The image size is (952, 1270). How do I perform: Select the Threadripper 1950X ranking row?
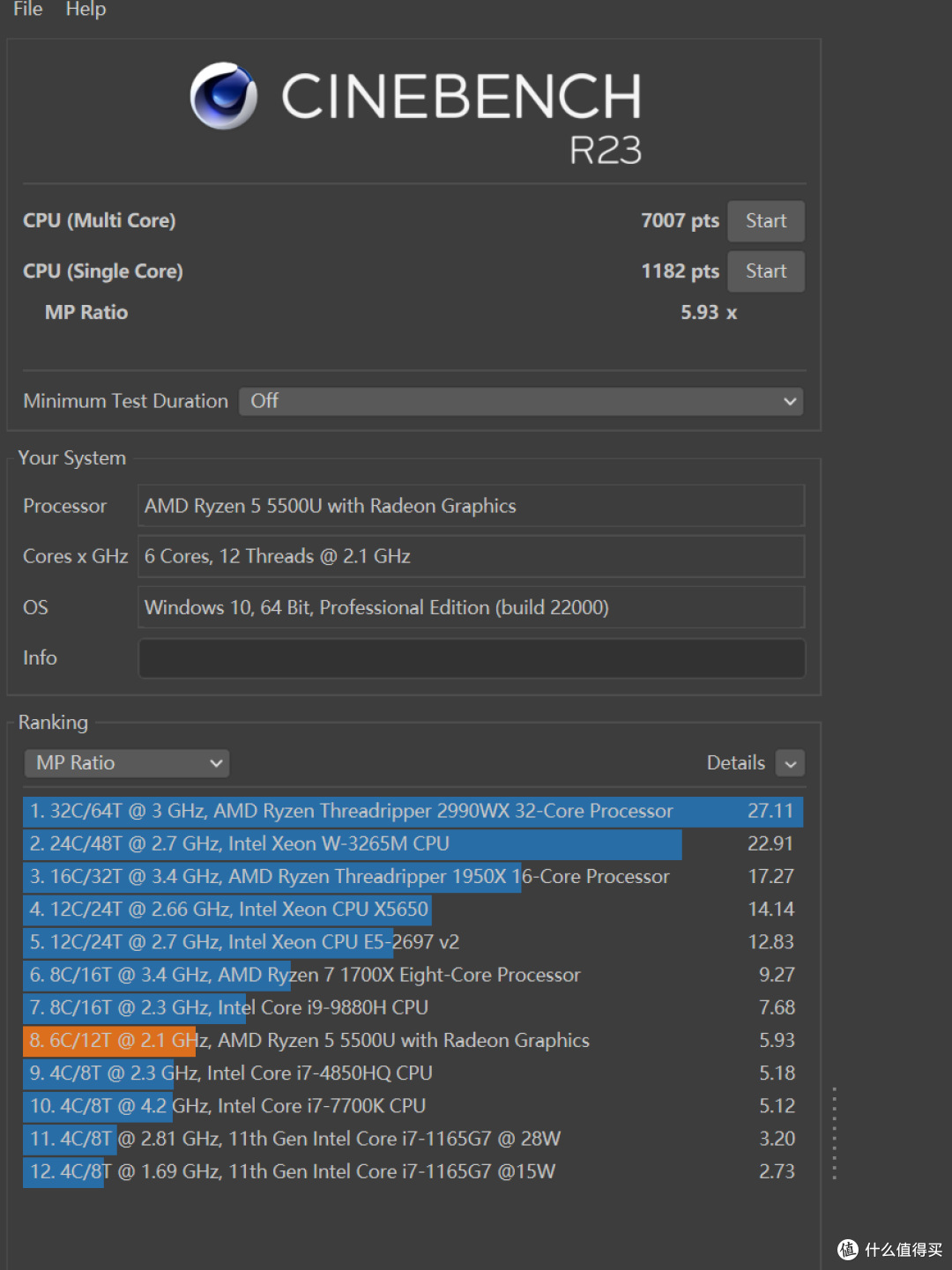413,876
